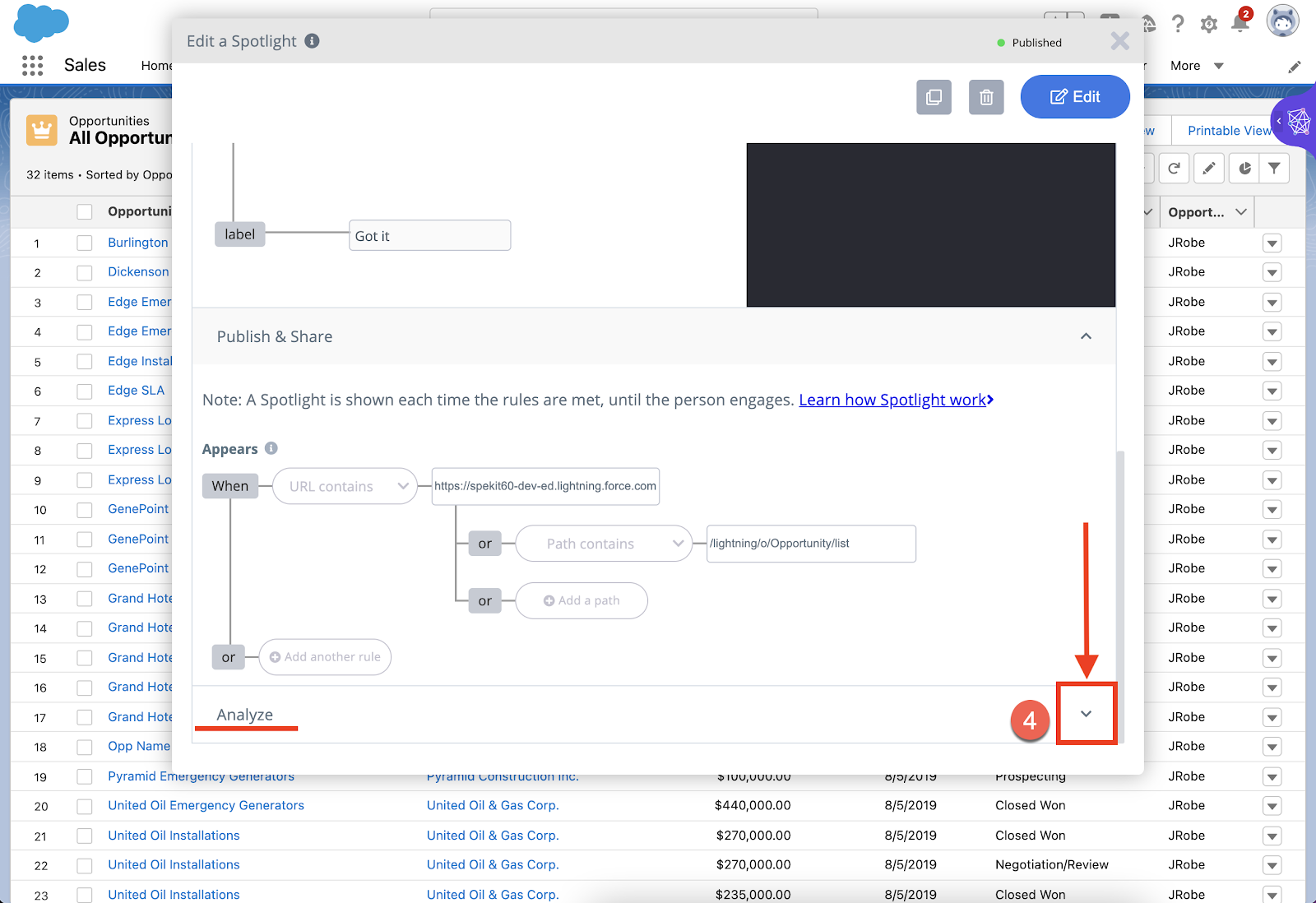Toggle the select-all header checkbox
The height and width of the screenshot is (903, 1316).
click(x=85, y=212)
